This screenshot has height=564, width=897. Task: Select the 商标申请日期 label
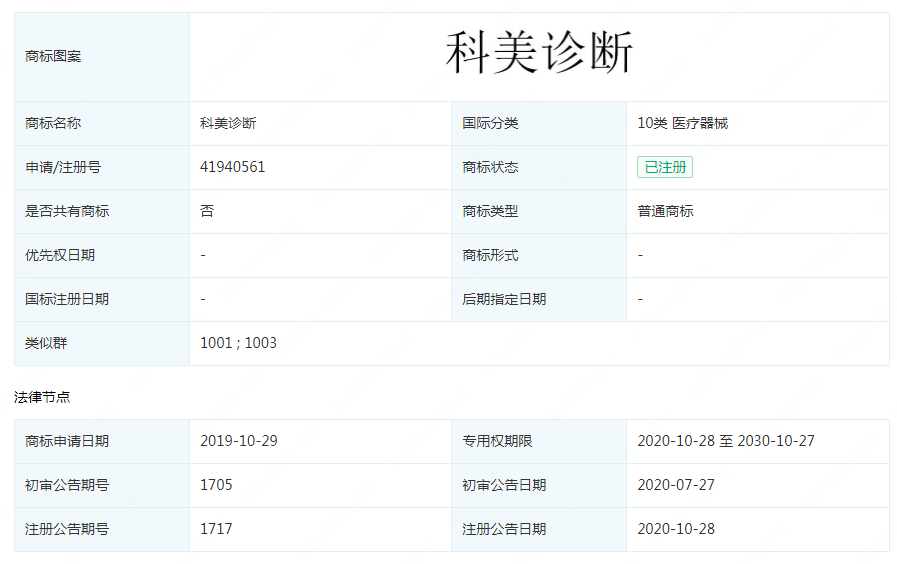pos(67,441)
